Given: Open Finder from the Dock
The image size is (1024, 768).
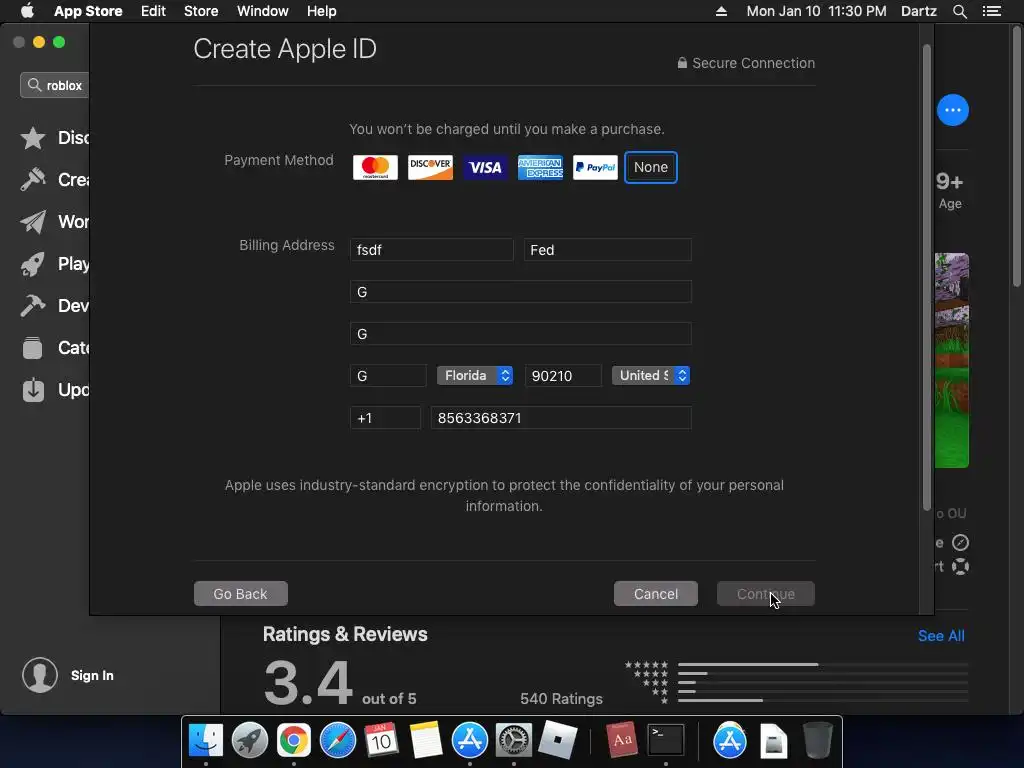Looking at the screenshot, I should (x=206, y=741).
